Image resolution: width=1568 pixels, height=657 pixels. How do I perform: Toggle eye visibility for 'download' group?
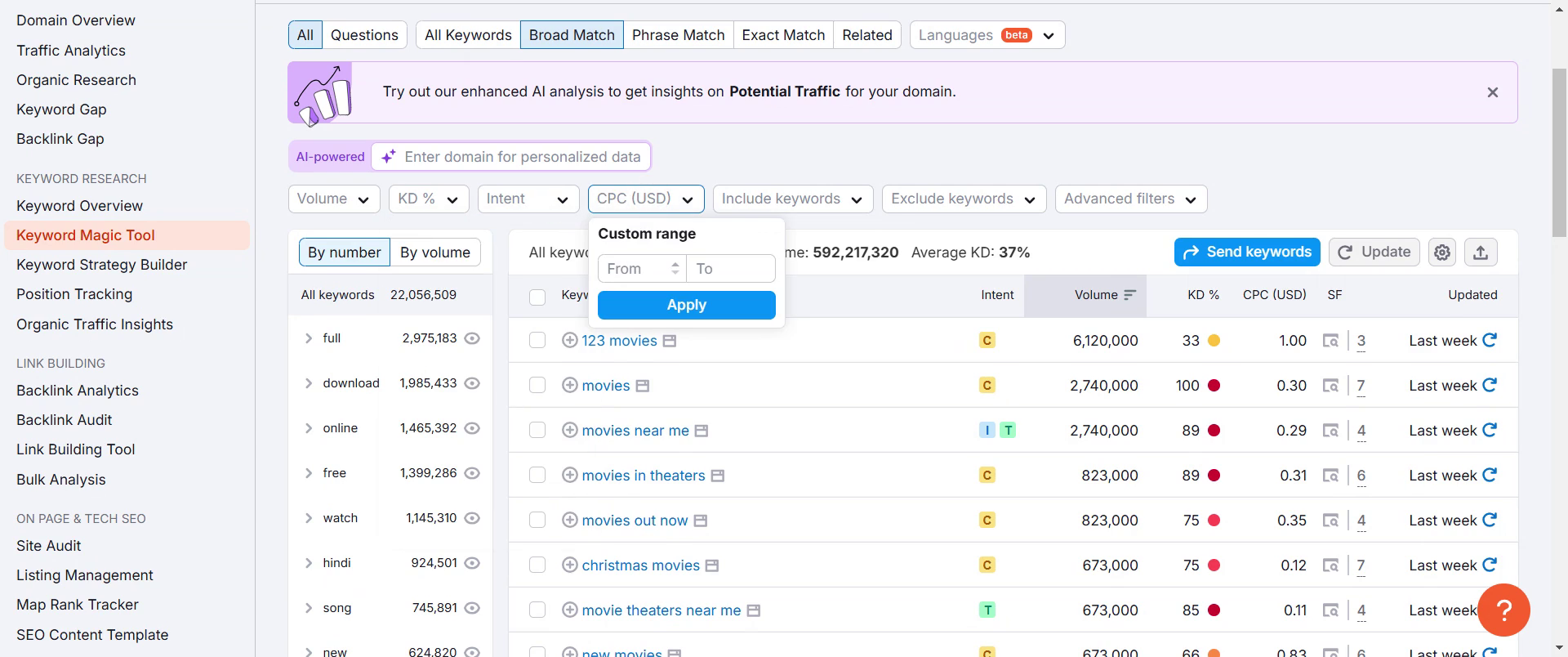coord(472,383)
